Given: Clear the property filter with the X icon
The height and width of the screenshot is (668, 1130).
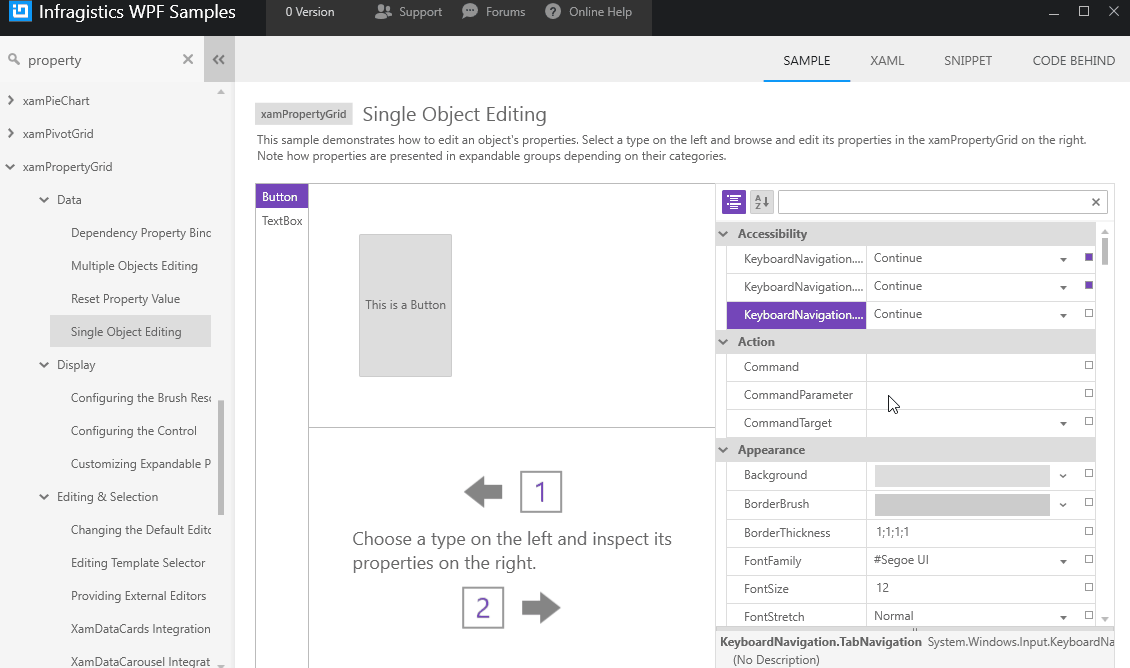Looking at the screenshot, I should click(1095, 201).
